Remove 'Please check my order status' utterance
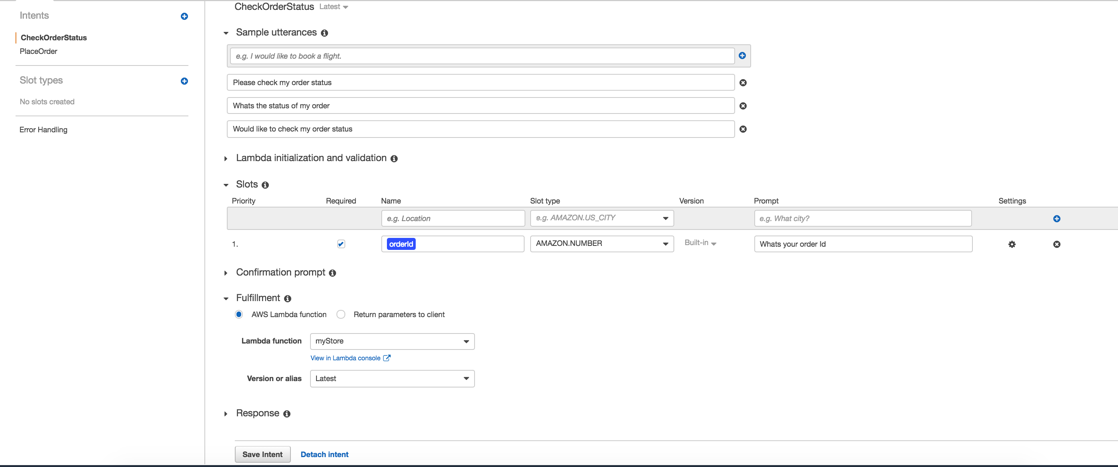1118x467 pixels. (743, 83)
